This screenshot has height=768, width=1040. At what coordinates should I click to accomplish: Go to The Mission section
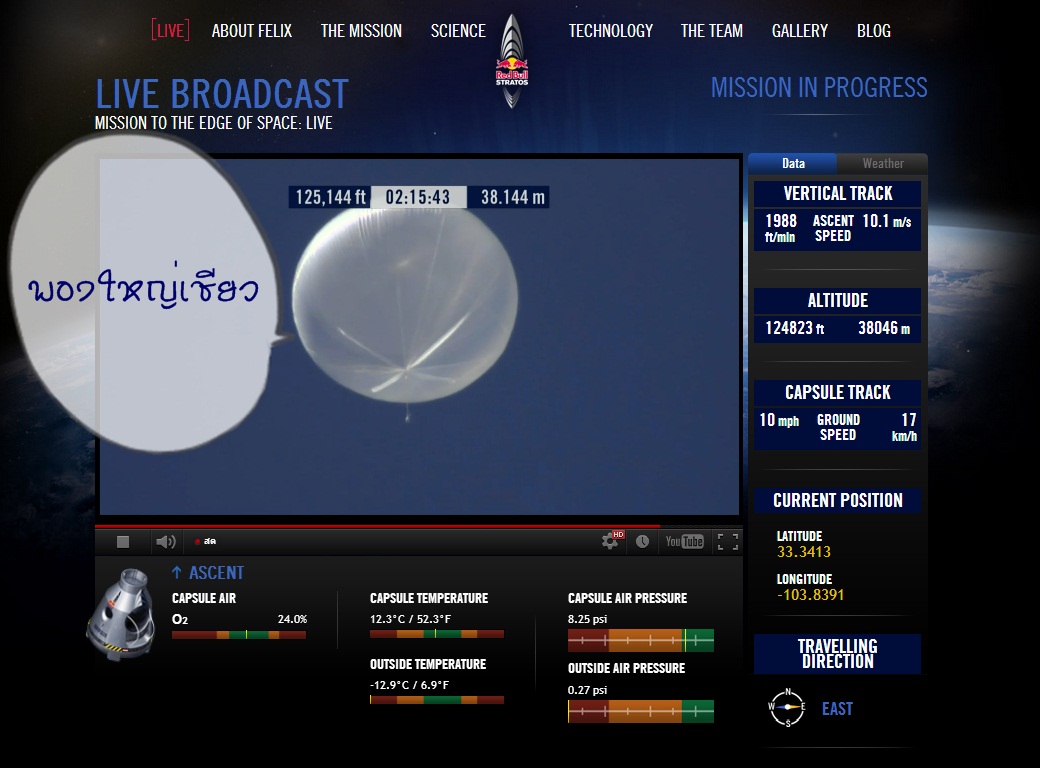pyautogui.click(x=361, y=31)
